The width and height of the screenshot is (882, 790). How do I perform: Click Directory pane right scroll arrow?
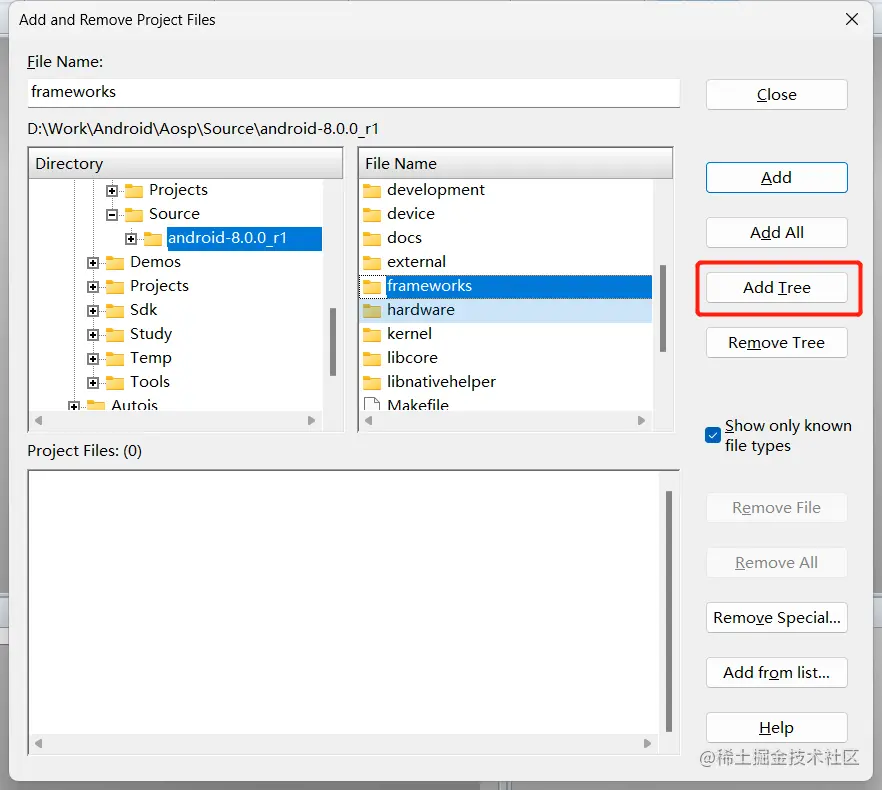(x=311, y=420)
